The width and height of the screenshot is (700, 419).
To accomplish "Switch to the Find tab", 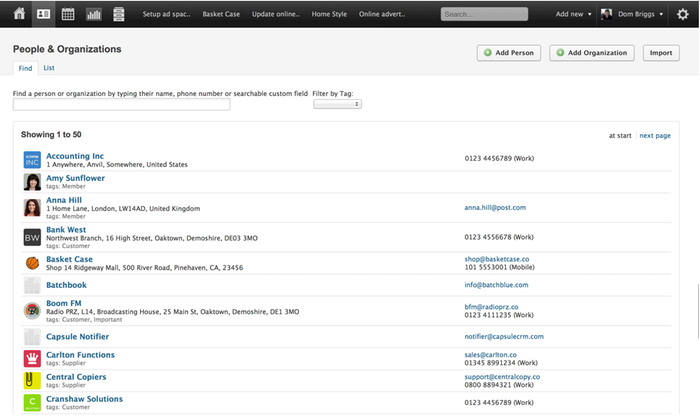I will (25, 68).
